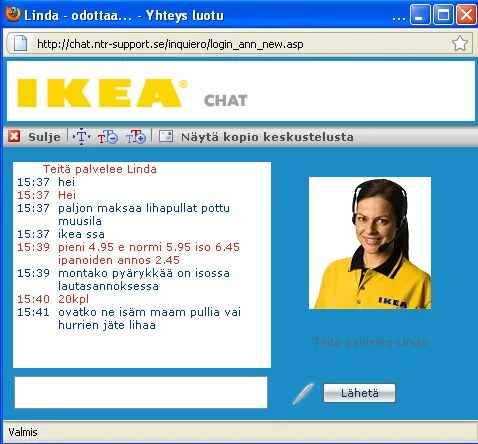Click the "20kpl" reply
Viewport: 478px width, 444px height.
(x=73, y=299)
